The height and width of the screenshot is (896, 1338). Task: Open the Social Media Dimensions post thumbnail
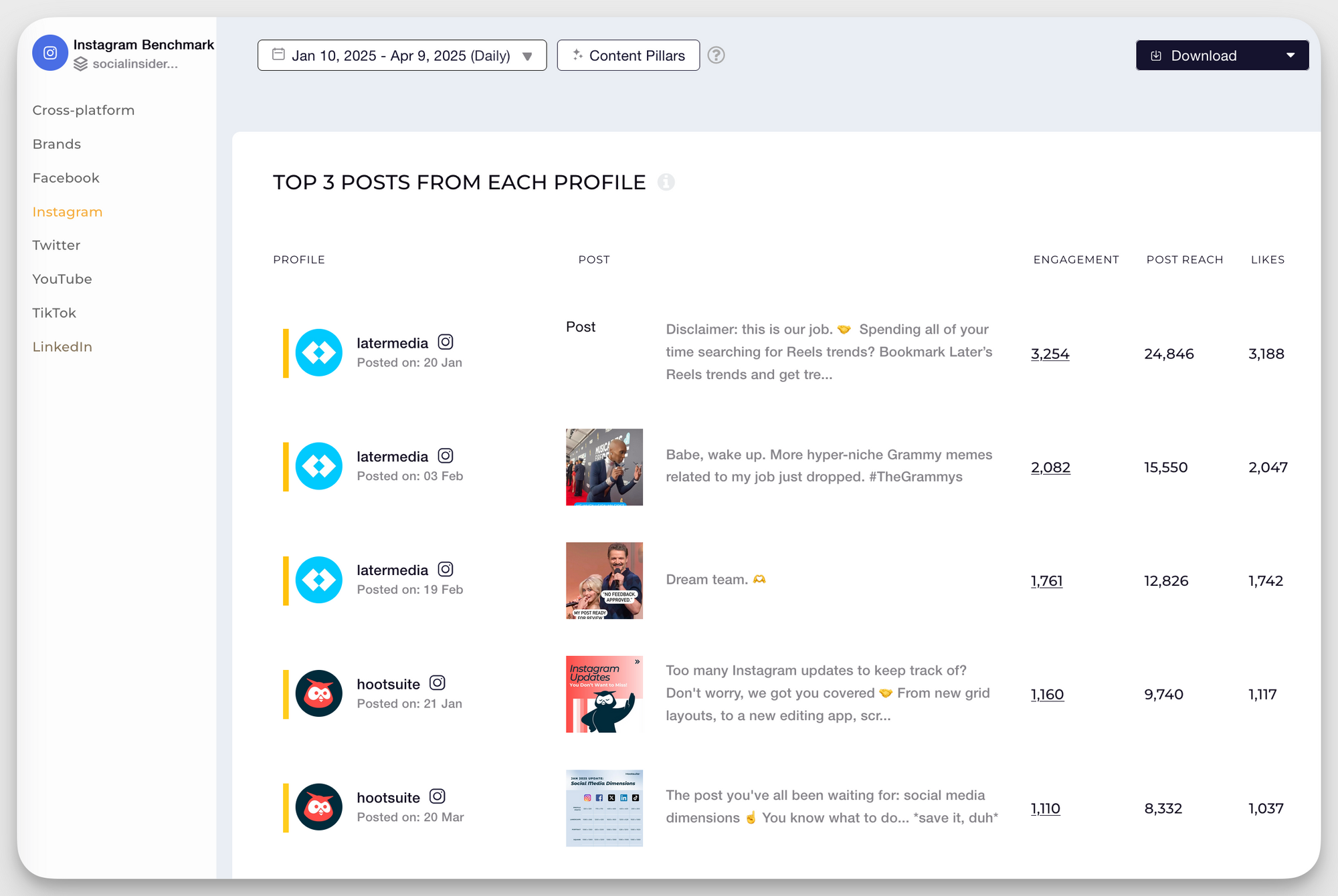(x=604, y=808)
